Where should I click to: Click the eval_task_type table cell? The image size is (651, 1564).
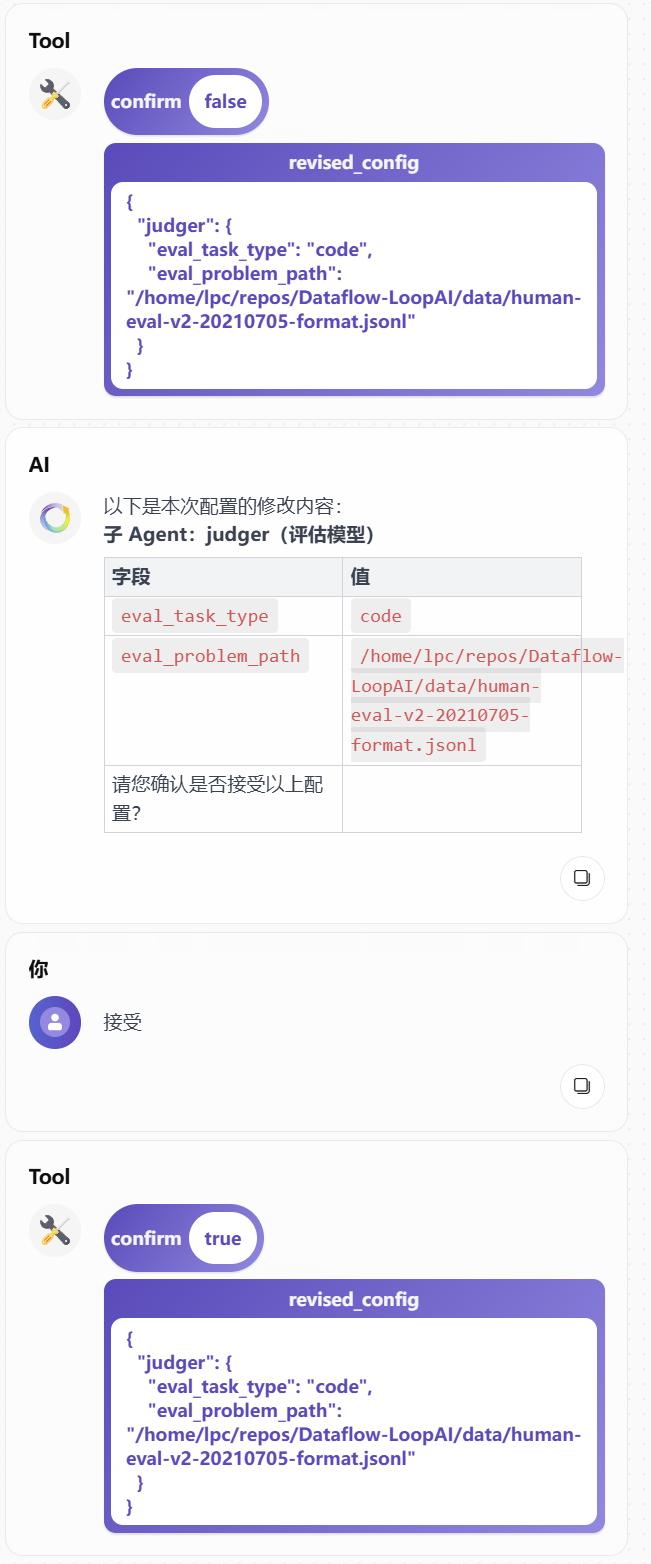223,616
